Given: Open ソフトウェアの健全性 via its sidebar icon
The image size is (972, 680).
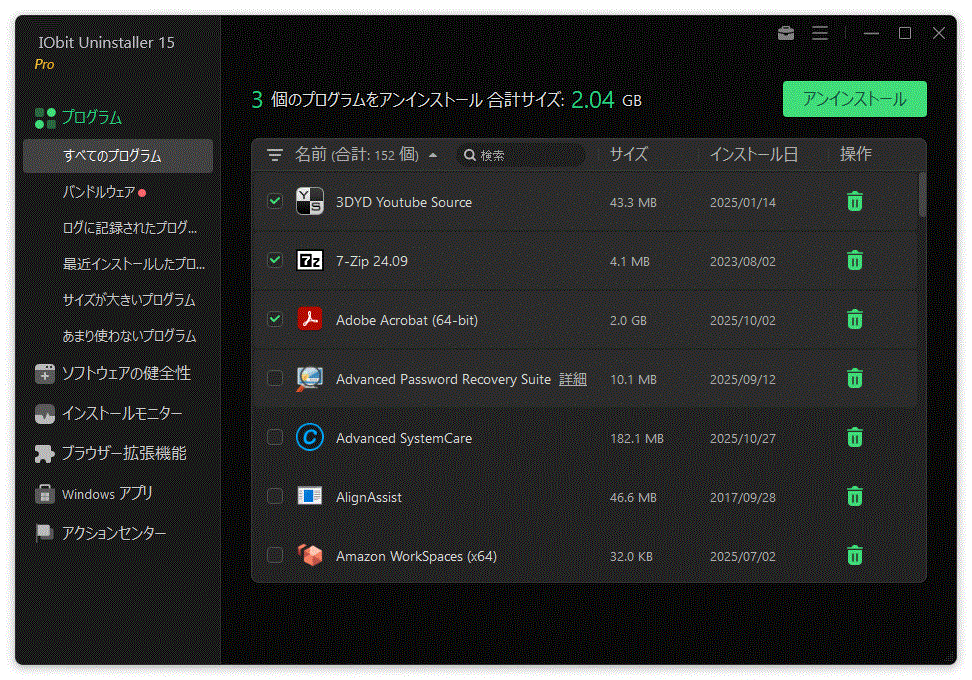Looking at the screenshot, I should click(45, 373).
